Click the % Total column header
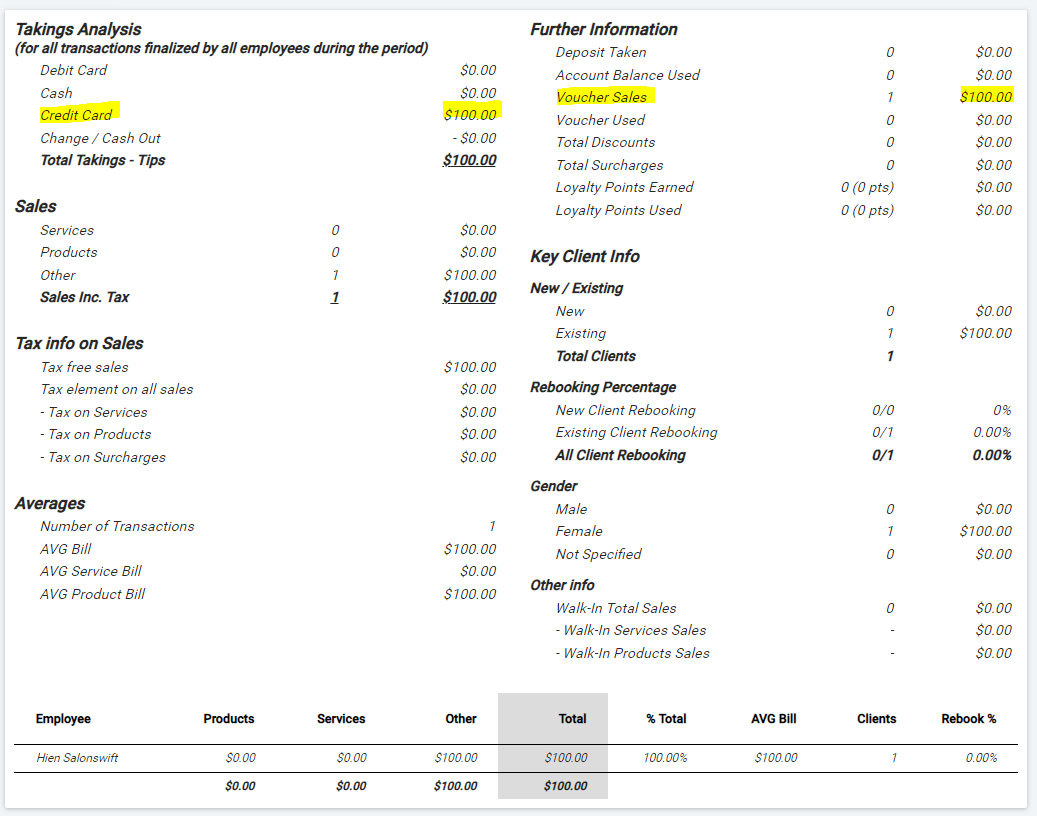The width and height of the screenshot is (1037, 816). [x=666, y=718]
